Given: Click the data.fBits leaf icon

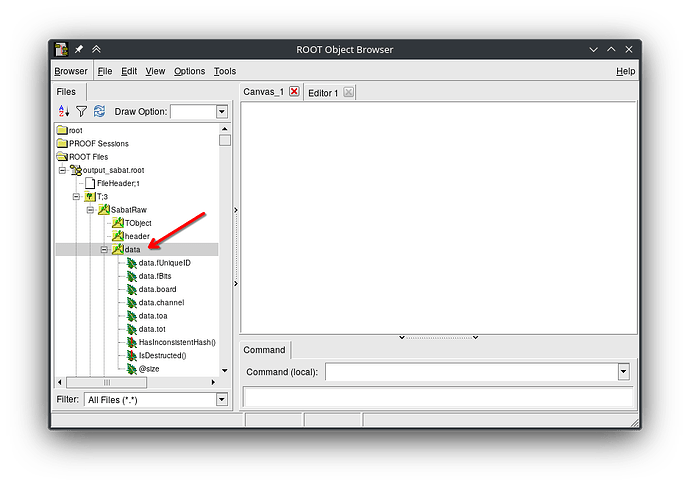Looking at the screenshot, I should (132, 276).
